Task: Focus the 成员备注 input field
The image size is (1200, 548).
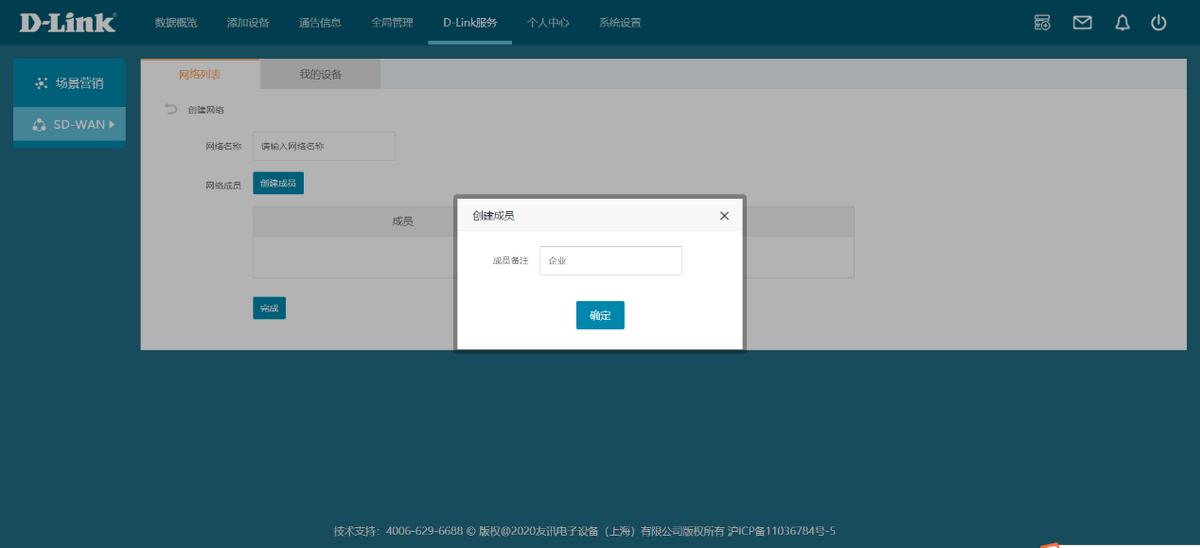Action: pos(611,261)
